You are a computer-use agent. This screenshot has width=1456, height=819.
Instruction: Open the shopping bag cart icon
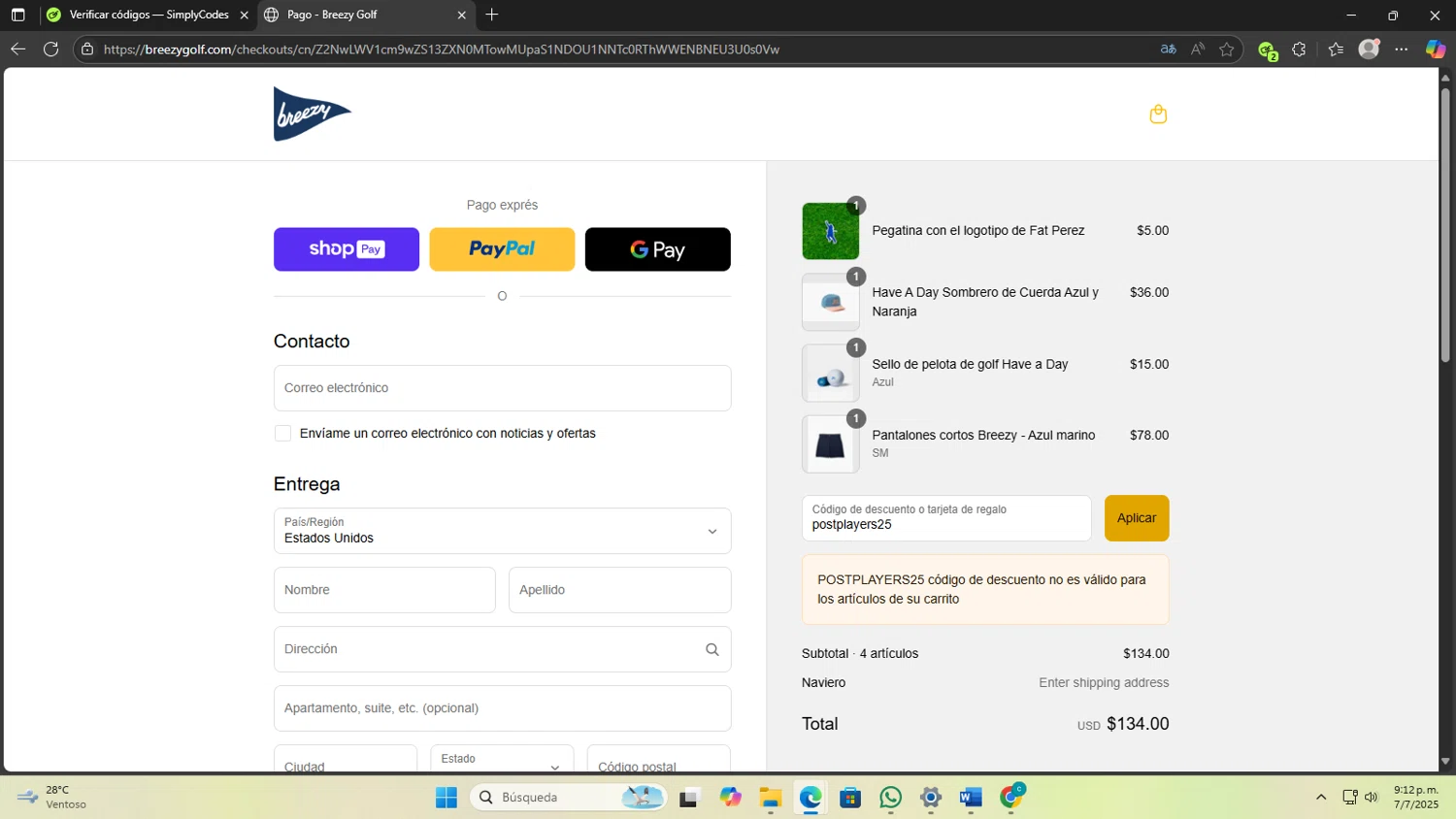1158,115
